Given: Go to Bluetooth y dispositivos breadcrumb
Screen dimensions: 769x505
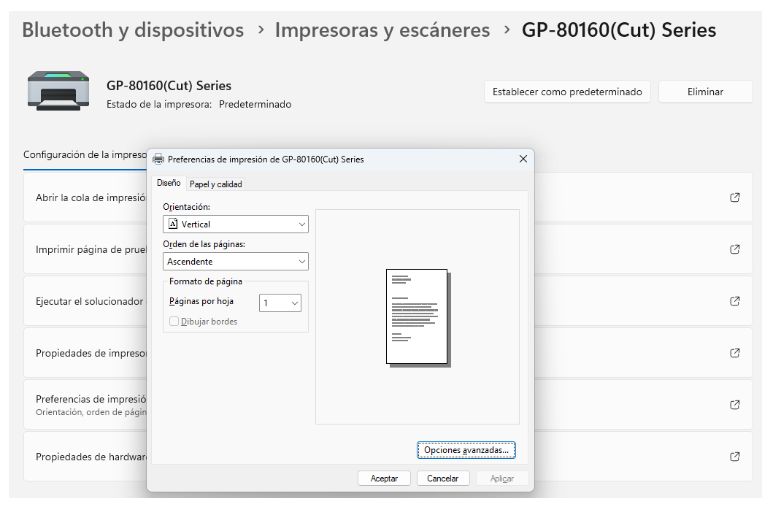Looking at the screenshot, I should click(x=133, y=30).
